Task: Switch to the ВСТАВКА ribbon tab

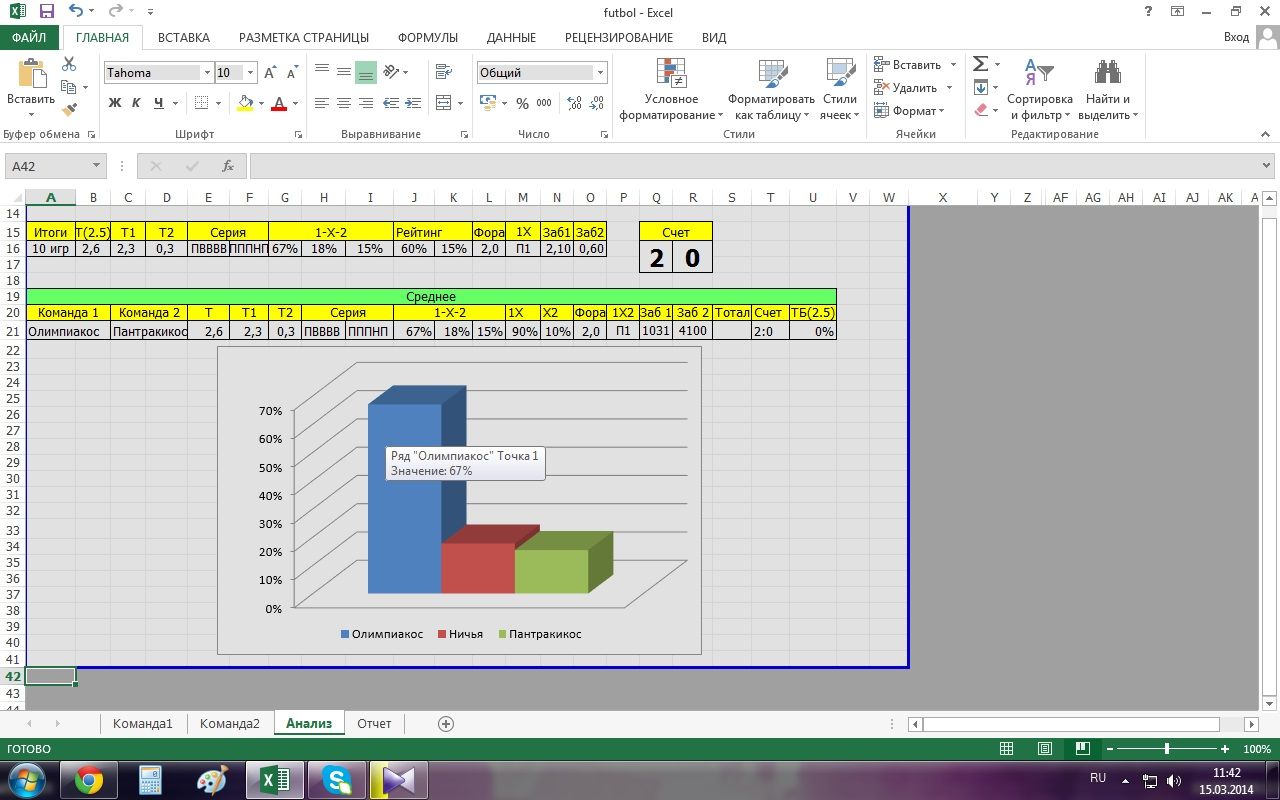Action: pos(184,37)
